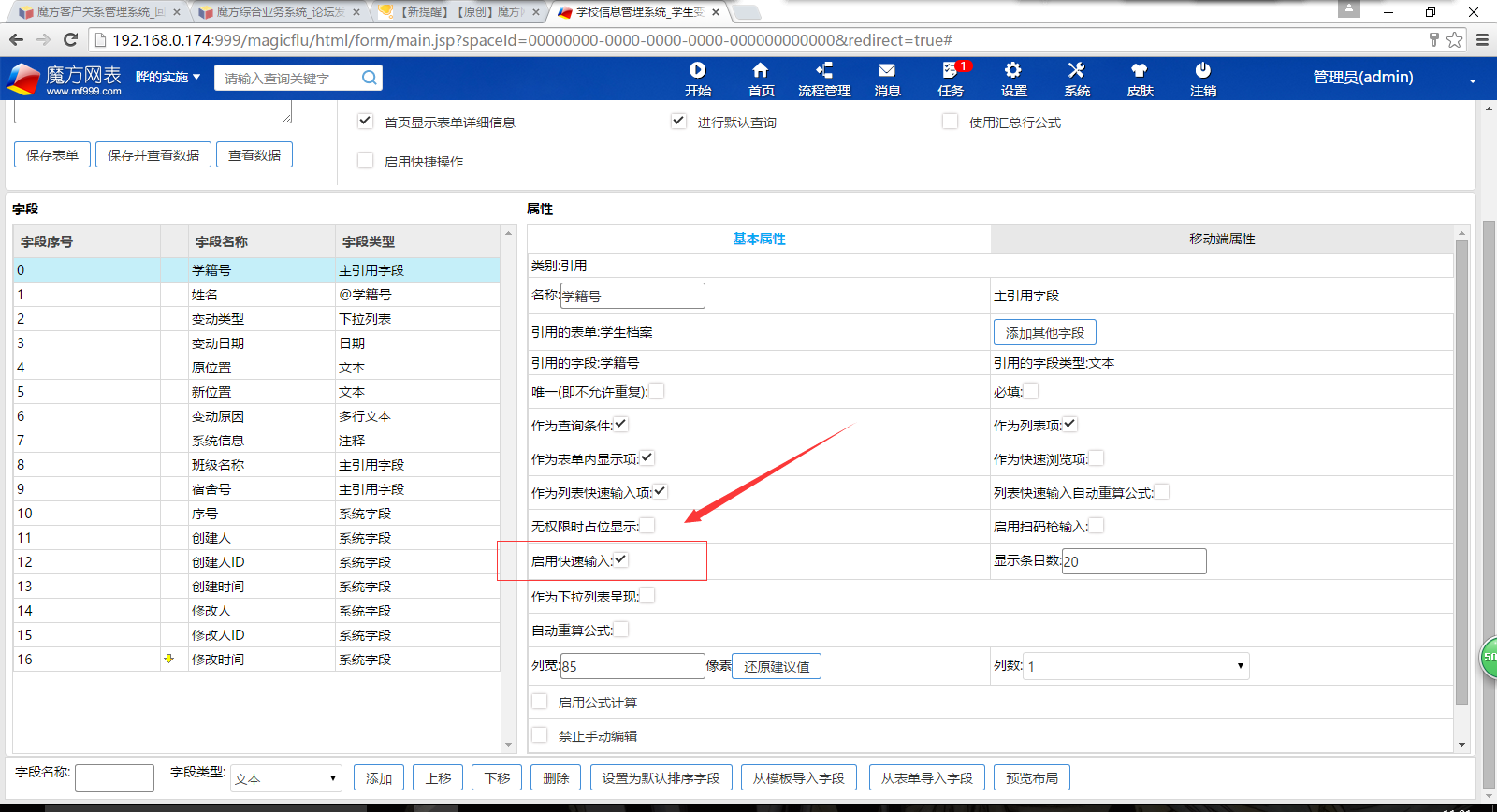Screen dimensions: 1497x812
Task: Open 流程管理 workflow management icon
Action: [x=824, y=79]
